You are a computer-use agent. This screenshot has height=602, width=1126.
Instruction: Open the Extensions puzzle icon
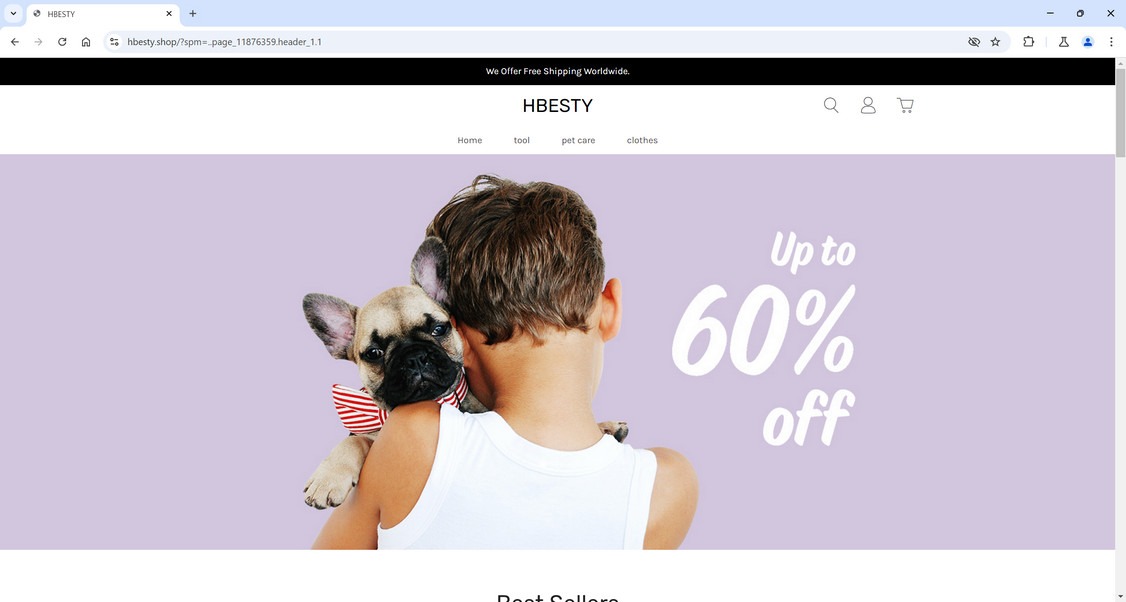(x=1028, y=42)
